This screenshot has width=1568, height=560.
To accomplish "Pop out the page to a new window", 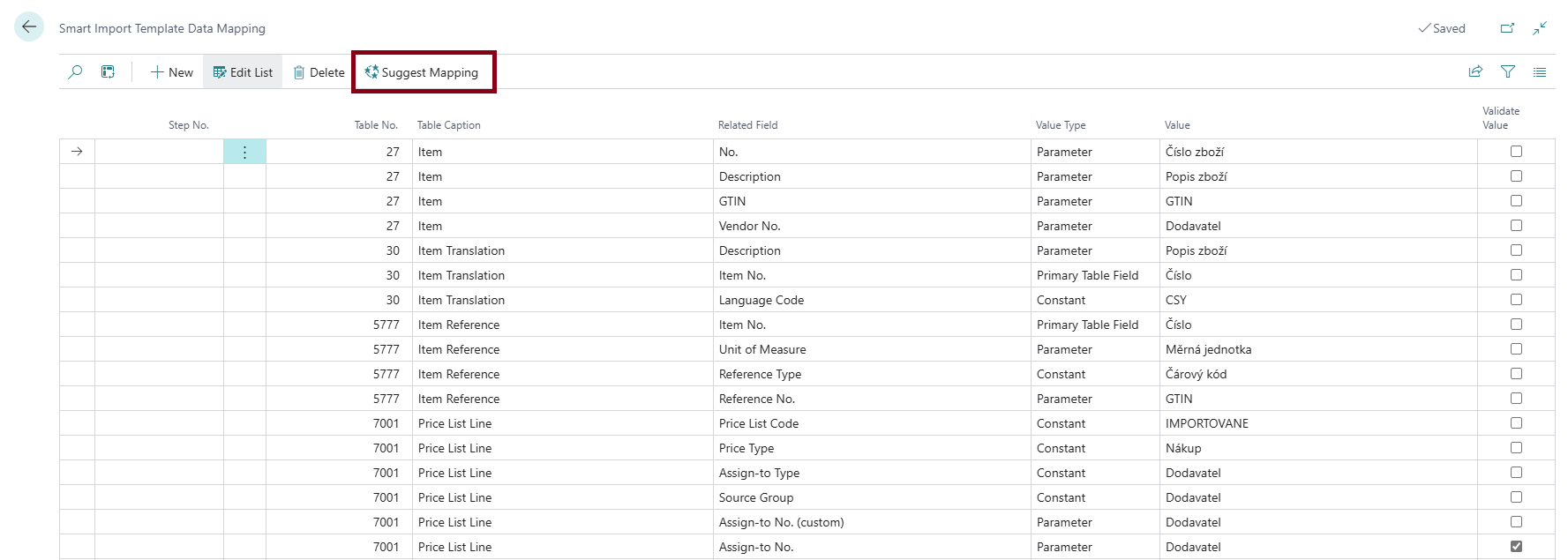I will click(1508, 27).
